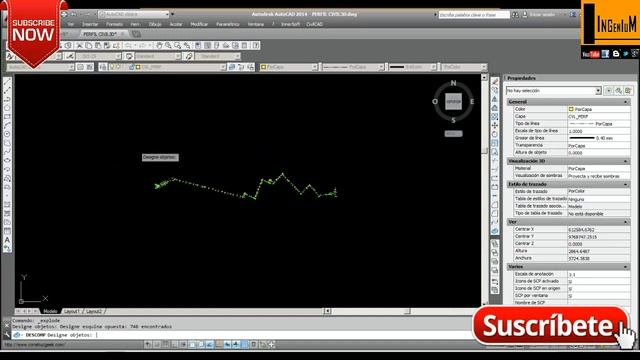640x360 pixels.
Task: Click the Grosor de línea 0.40 mm value
Action: (598, 138)
